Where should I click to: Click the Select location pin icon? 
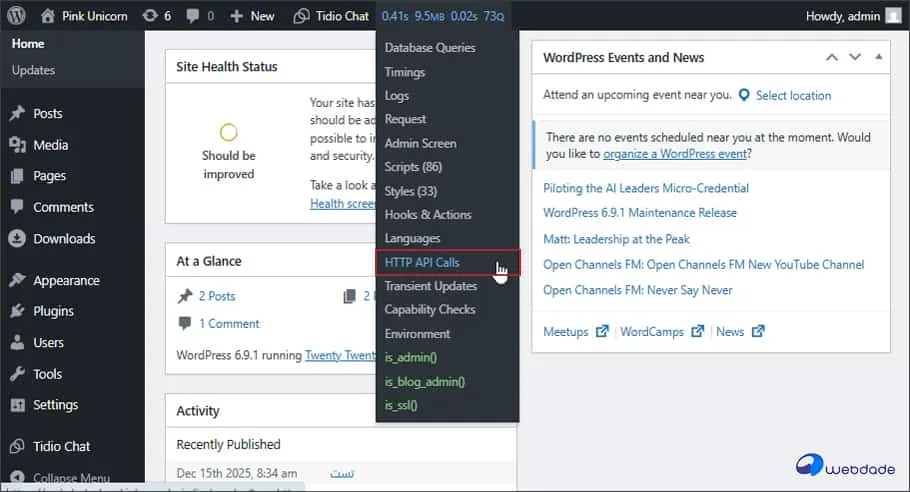point(744,95)
